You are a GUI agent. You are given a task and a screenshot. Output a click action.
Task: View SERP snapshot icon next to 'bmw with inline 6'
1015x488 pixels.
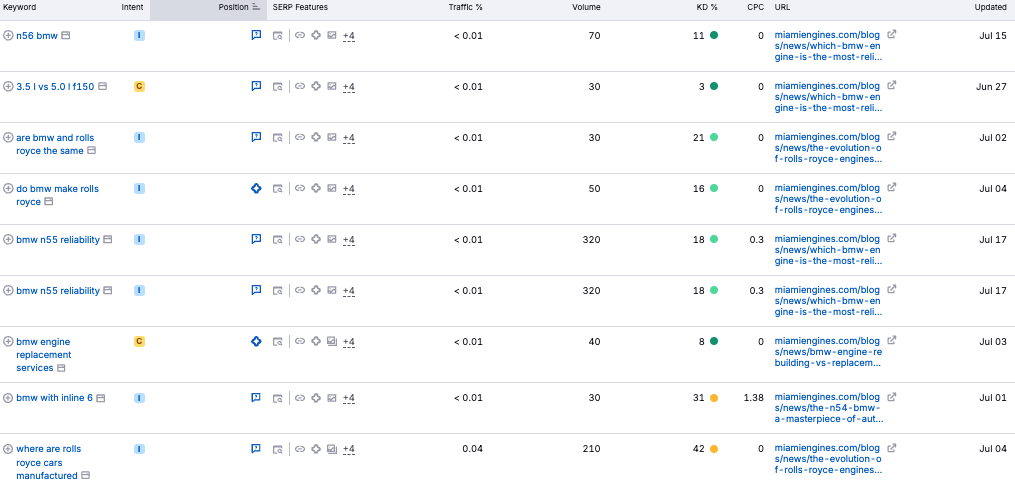(100, 398)
